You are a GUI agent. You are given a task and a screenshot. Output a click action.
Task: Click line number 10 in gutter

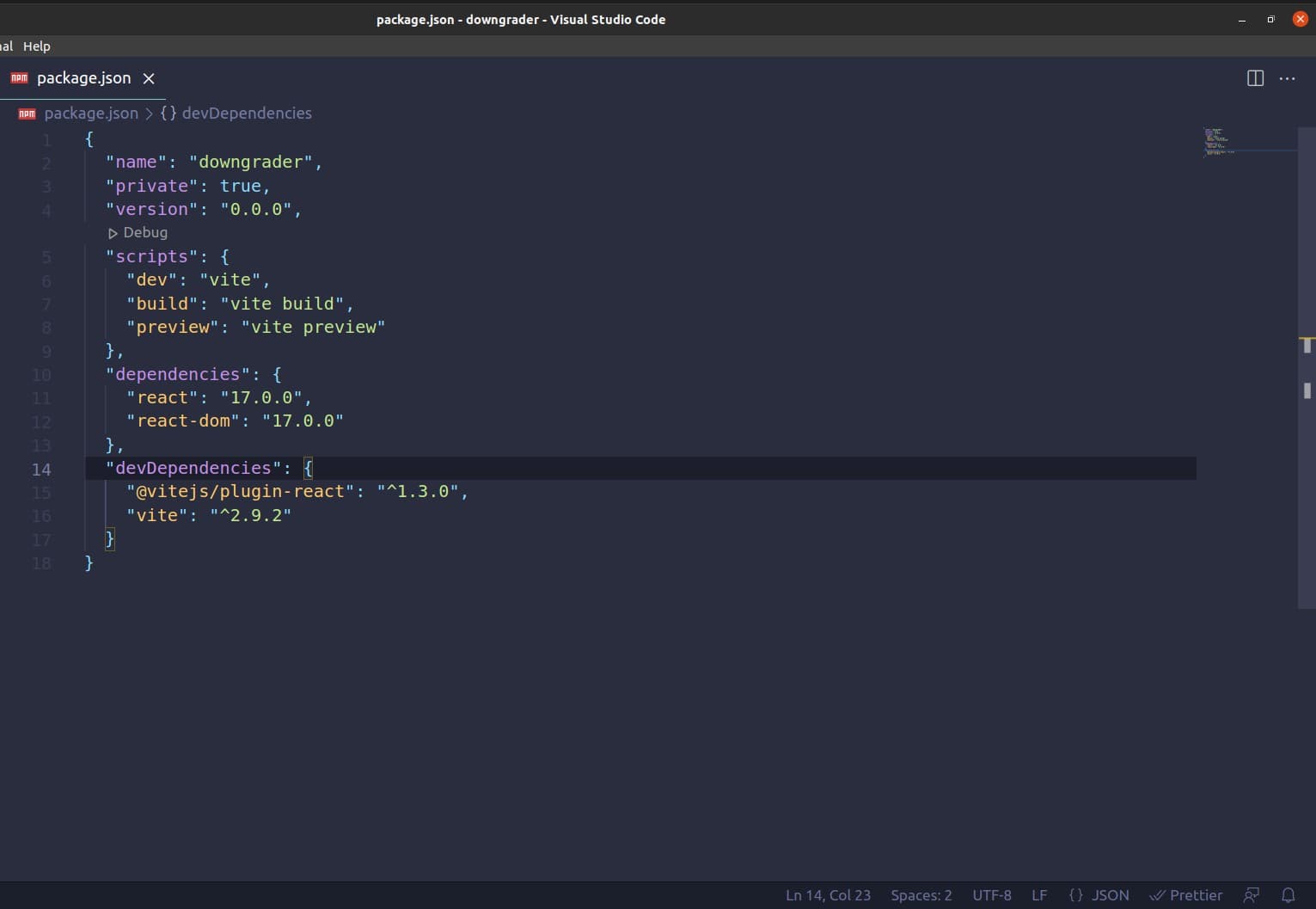[x=41, y=375]
